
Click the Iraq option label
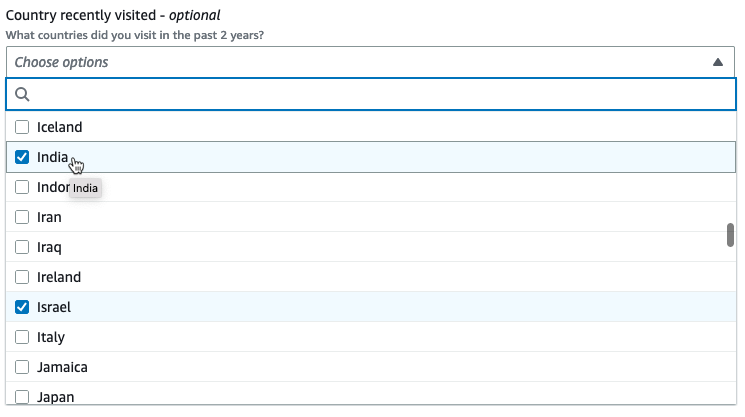tap(49, 247)
